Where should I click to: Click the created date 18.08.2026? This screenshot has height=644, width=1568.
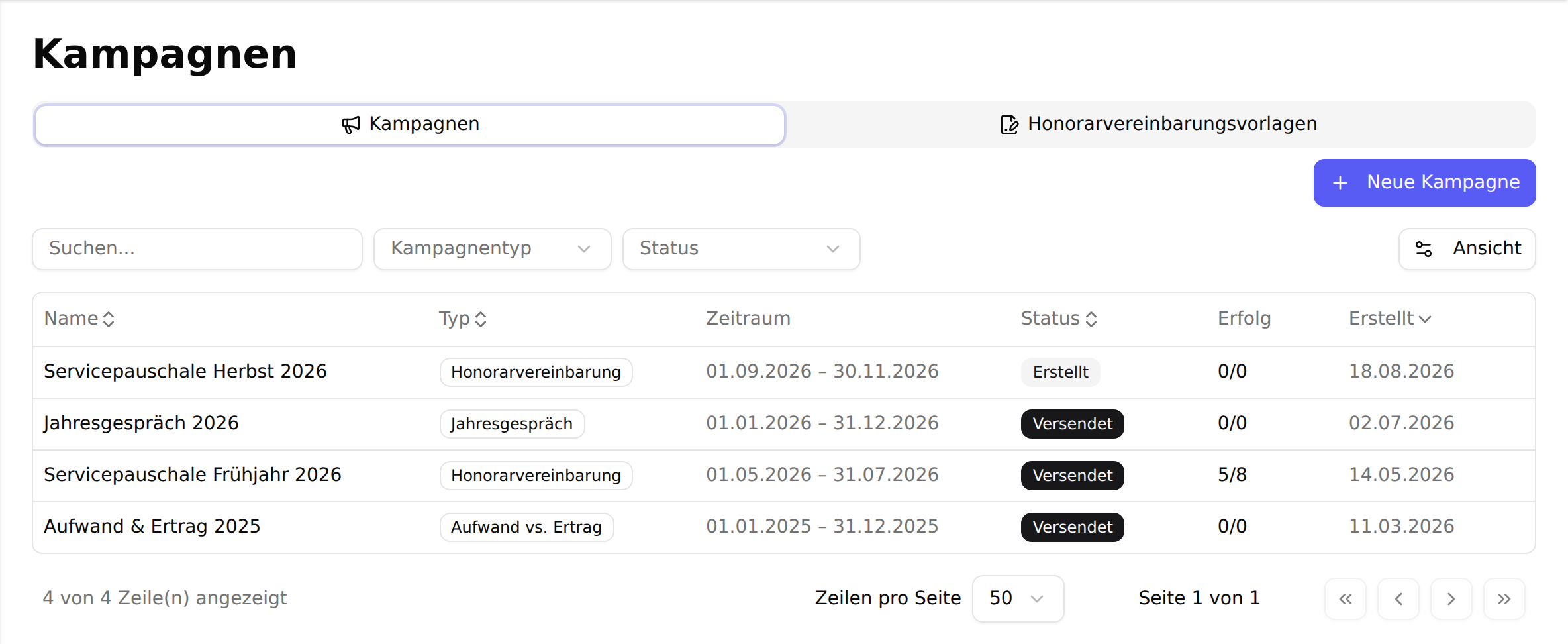(1401, 372)
